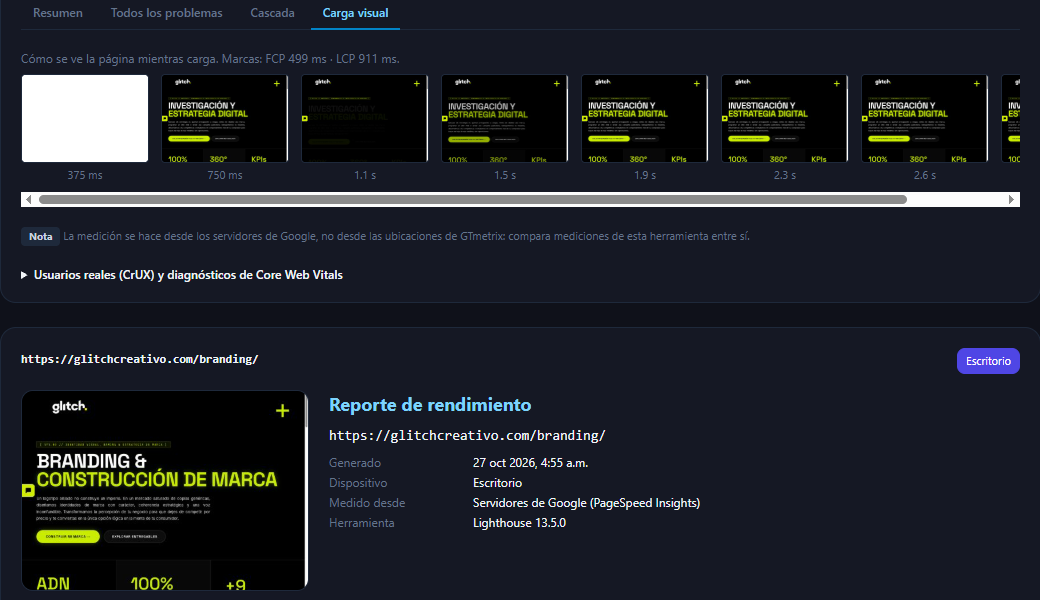Click the filmstrip horizontal scrollbar thumb
The height and width of the screenshot is (600, 1040).
(x=473, y=200)
